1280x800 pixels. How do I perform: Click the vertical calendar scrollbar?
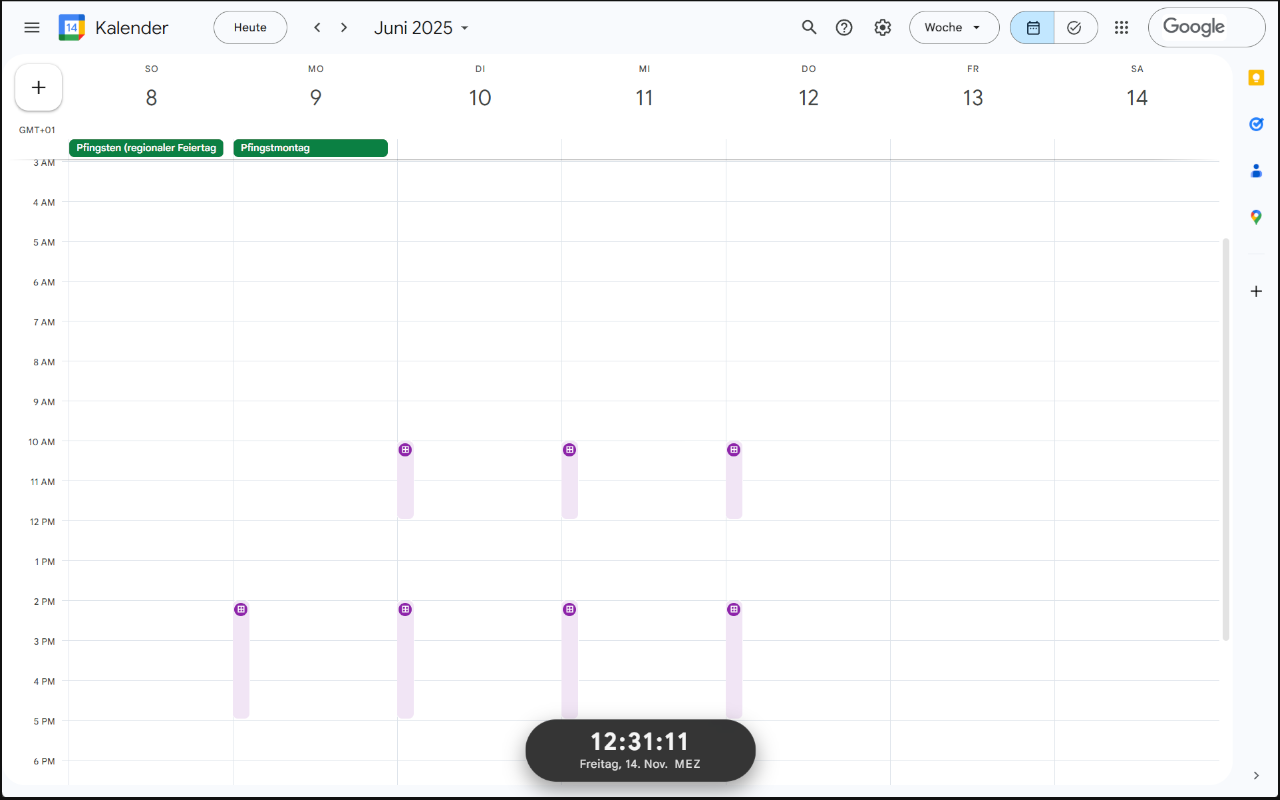[1226, 439]
